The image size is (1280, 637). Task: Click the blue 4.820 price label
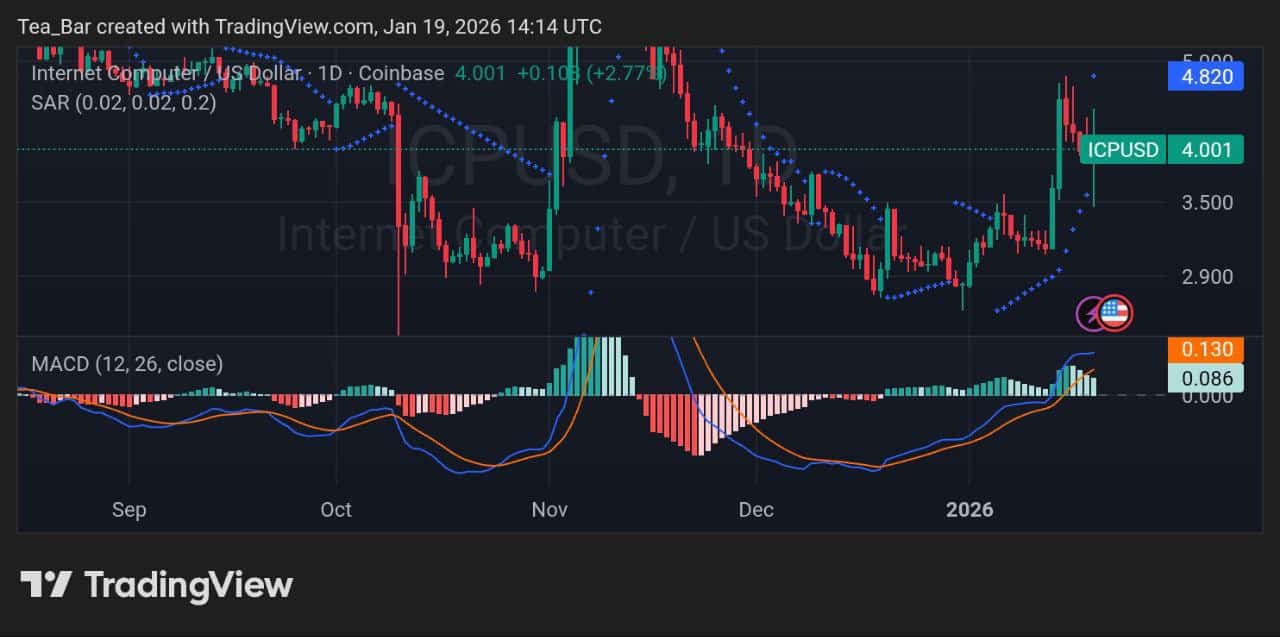coord(1204,75)
